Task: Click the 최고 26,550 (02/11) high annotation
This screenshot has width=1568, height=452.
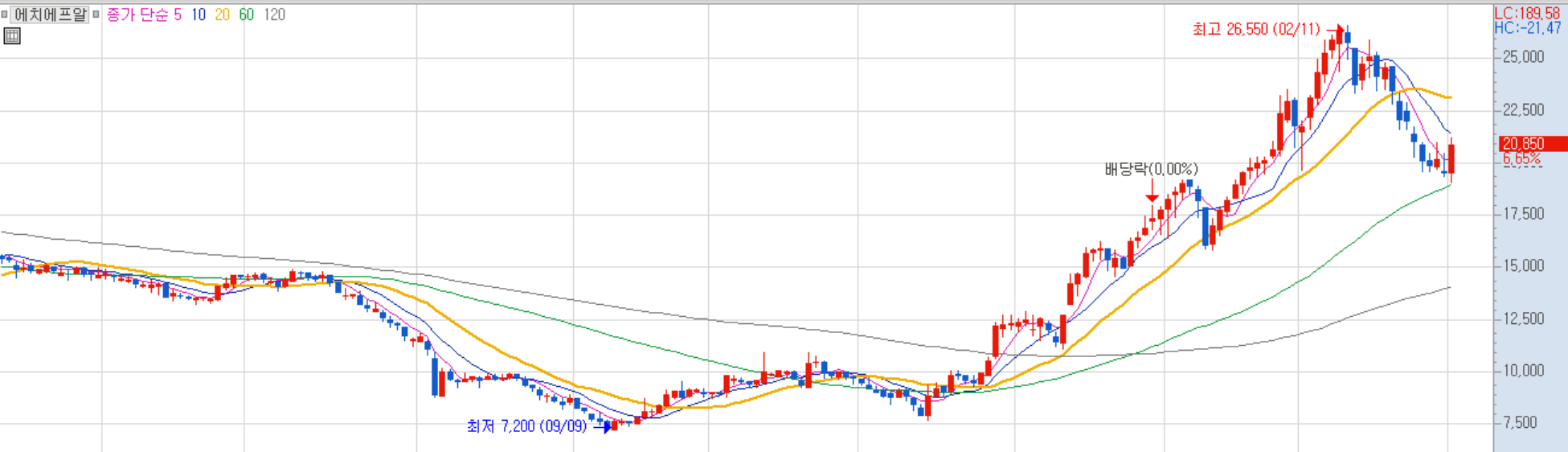Action: point(1255,30)
